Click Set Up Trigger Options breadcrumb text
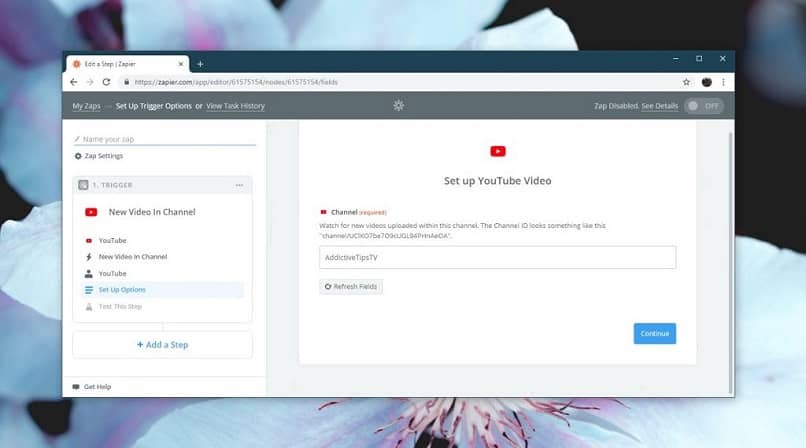The height and width of the screenshot is (448, 806). 154,106
